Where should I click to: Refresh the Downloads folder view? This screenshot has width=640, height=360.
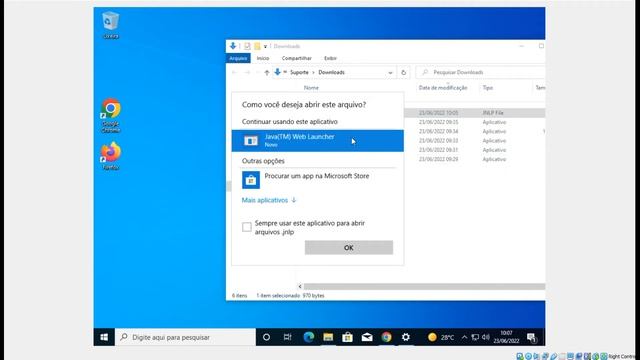(x=403, y=73)
